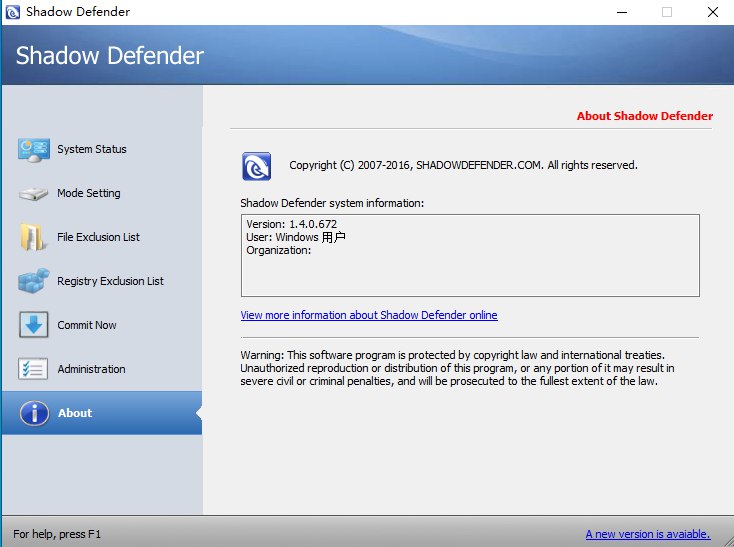Click the 'Version: 1.4.0.672' line

292,224
